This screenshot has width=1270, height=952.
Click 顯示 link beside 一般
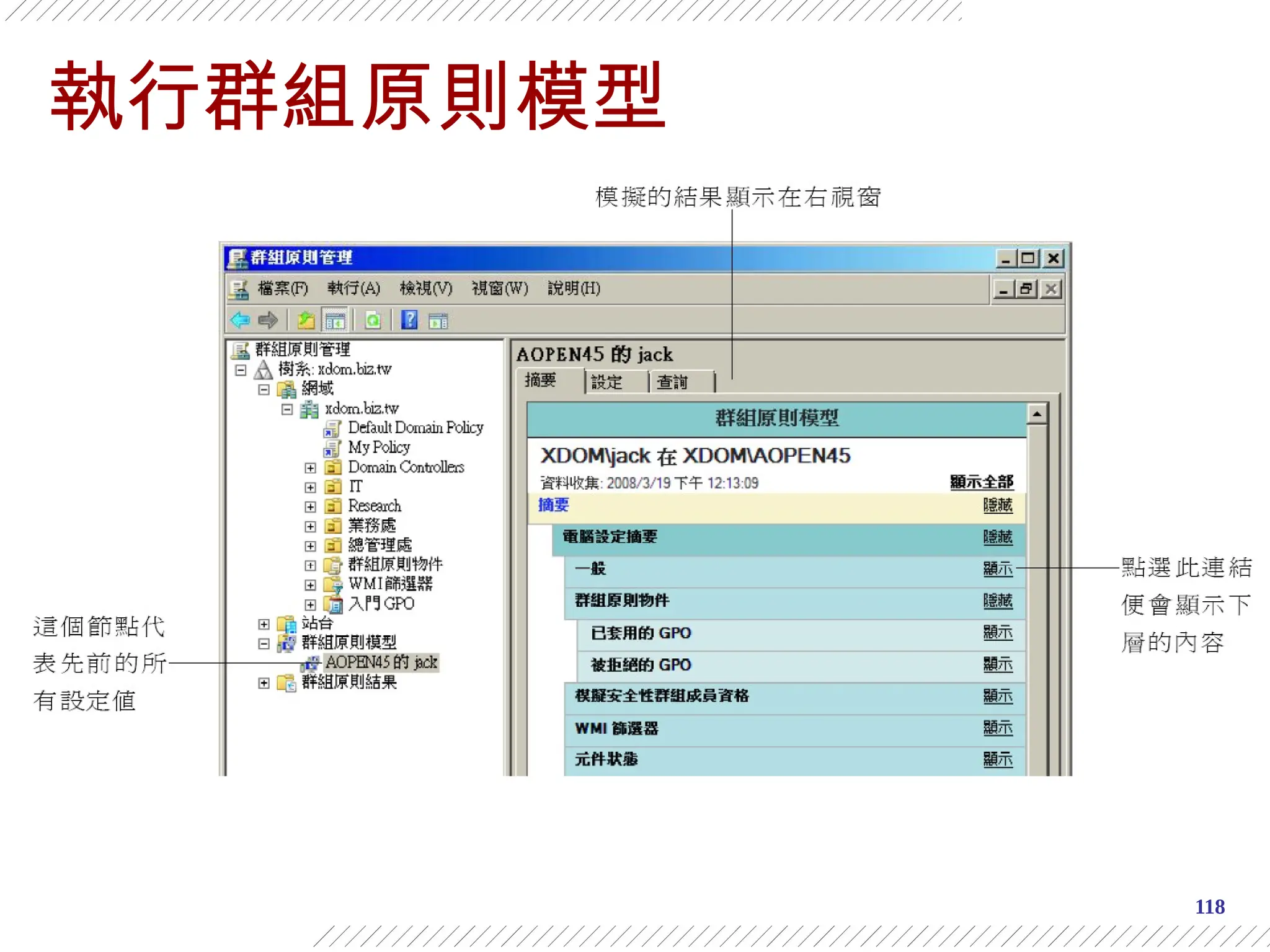click(997, 568)
